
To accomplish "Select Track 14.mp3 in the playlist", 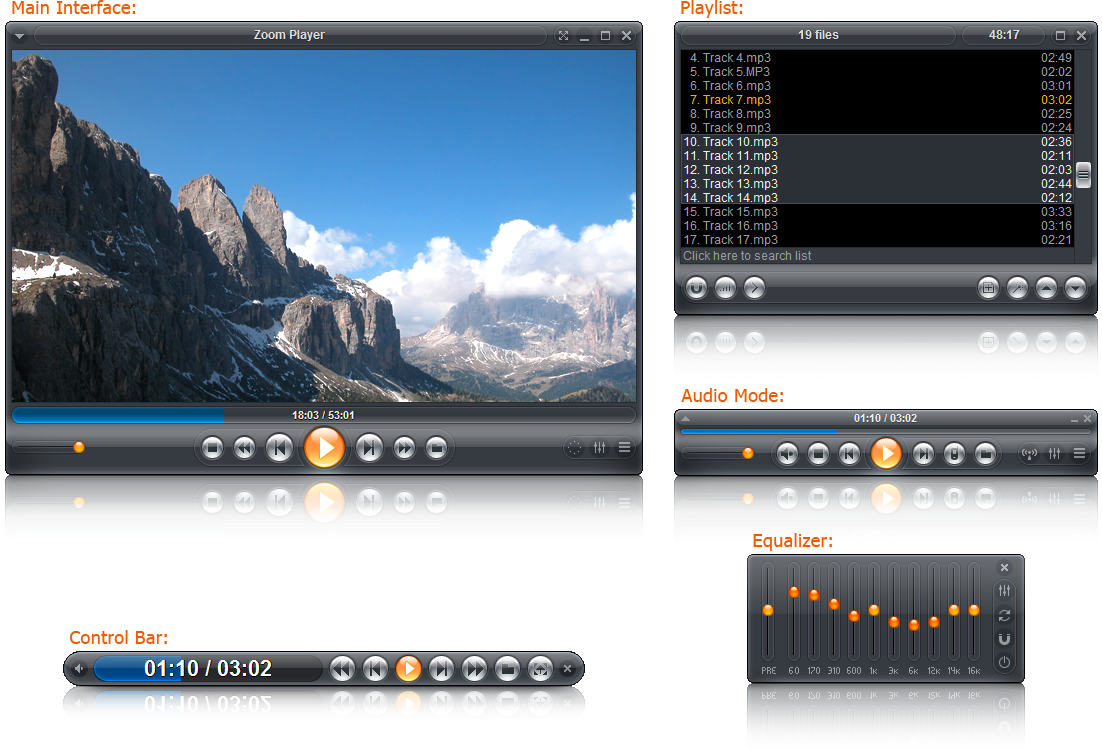I will tap(877, 198).
